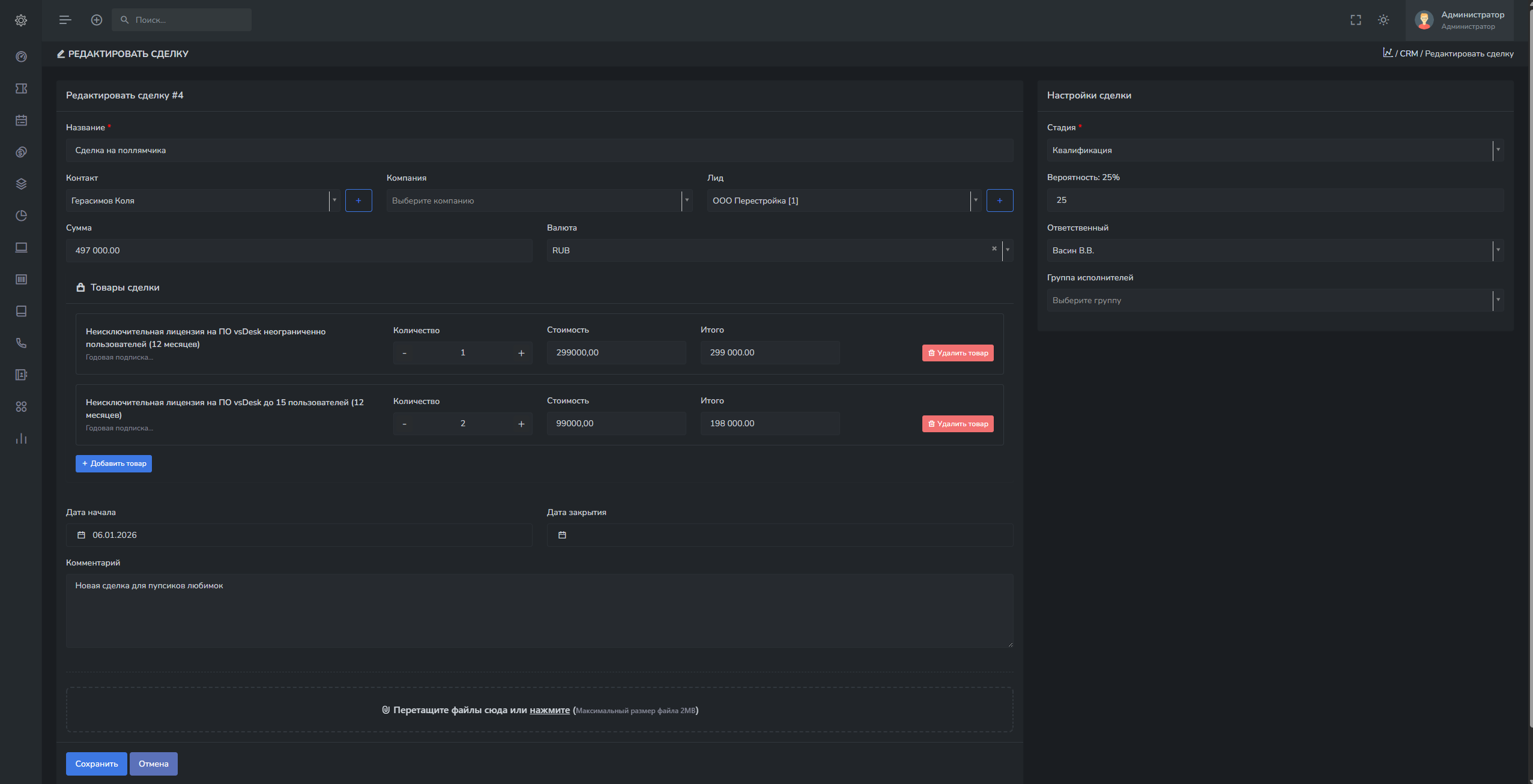
Task: Open the contacts book sidebar icon
Action: click(21, 375)
